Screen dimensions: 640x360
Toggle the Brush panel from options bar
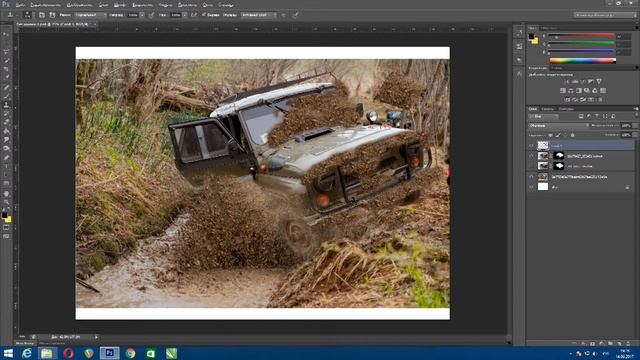coord(42,15)
